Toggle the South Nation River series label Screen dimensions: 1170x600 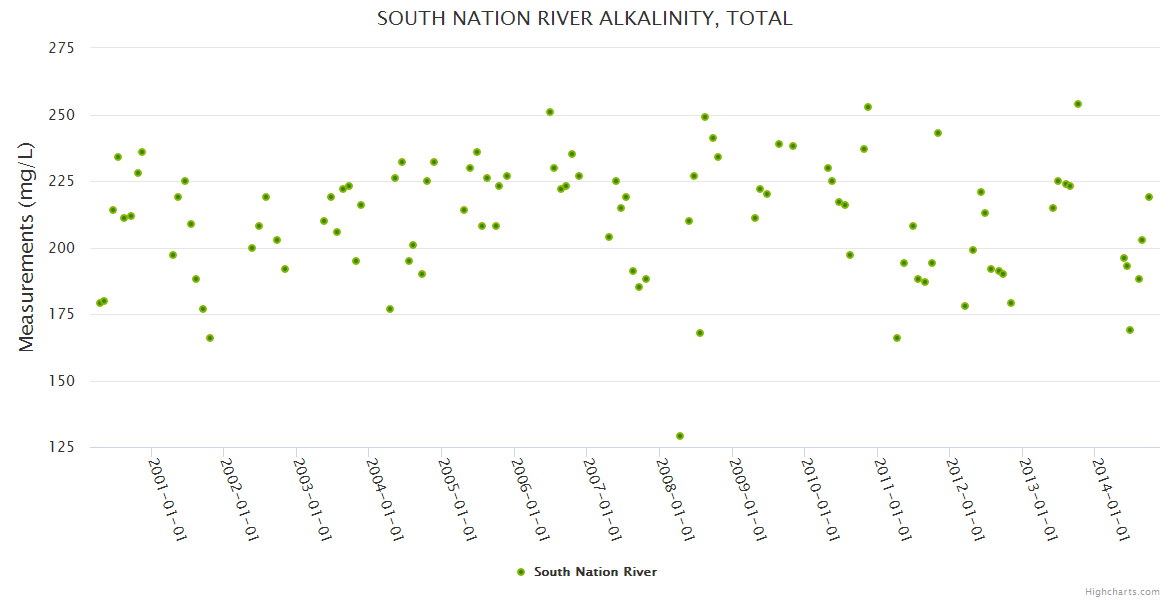pos(595,572)
